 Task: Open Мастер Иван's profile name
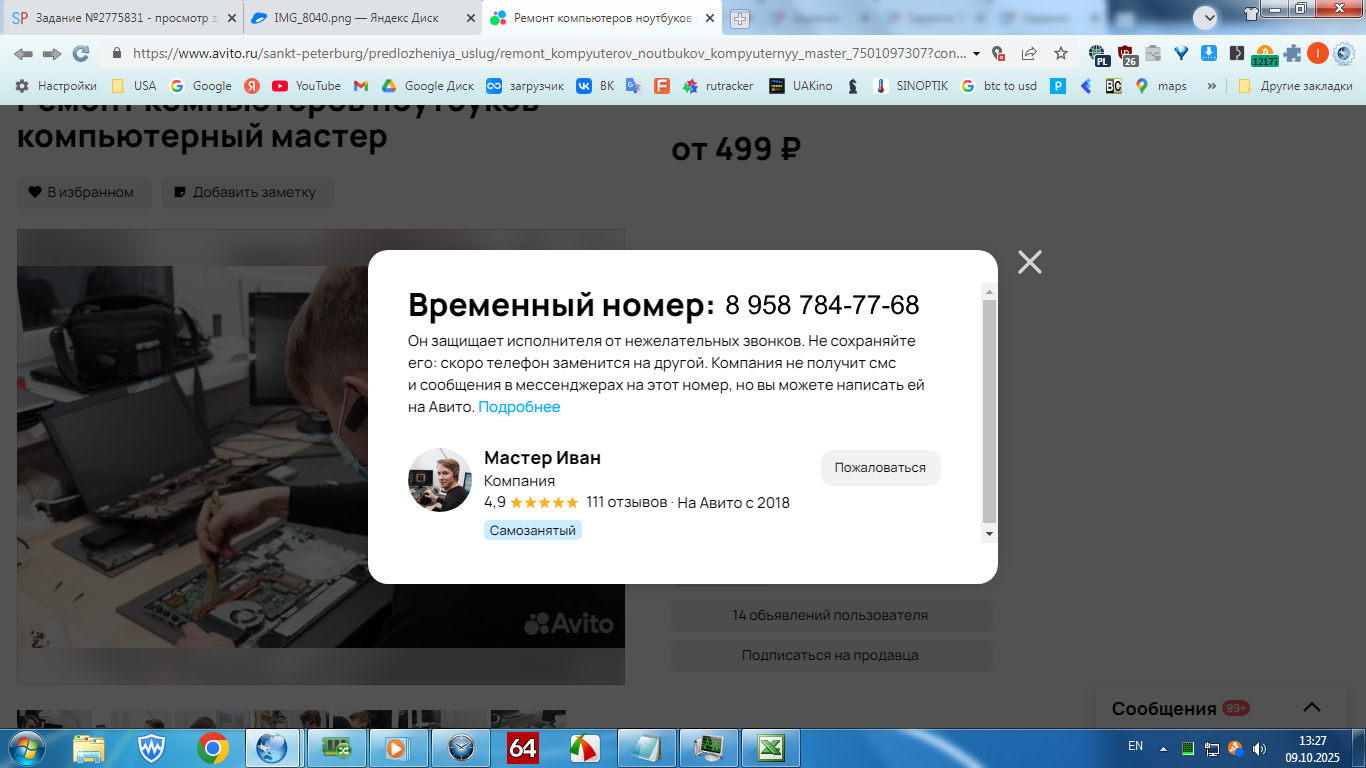(542, 458)
